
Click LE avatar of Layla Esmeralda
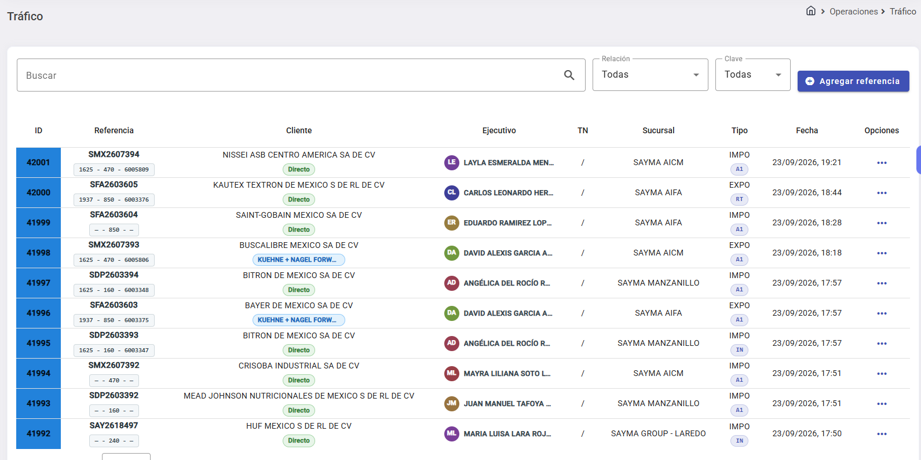pos(451,163)
